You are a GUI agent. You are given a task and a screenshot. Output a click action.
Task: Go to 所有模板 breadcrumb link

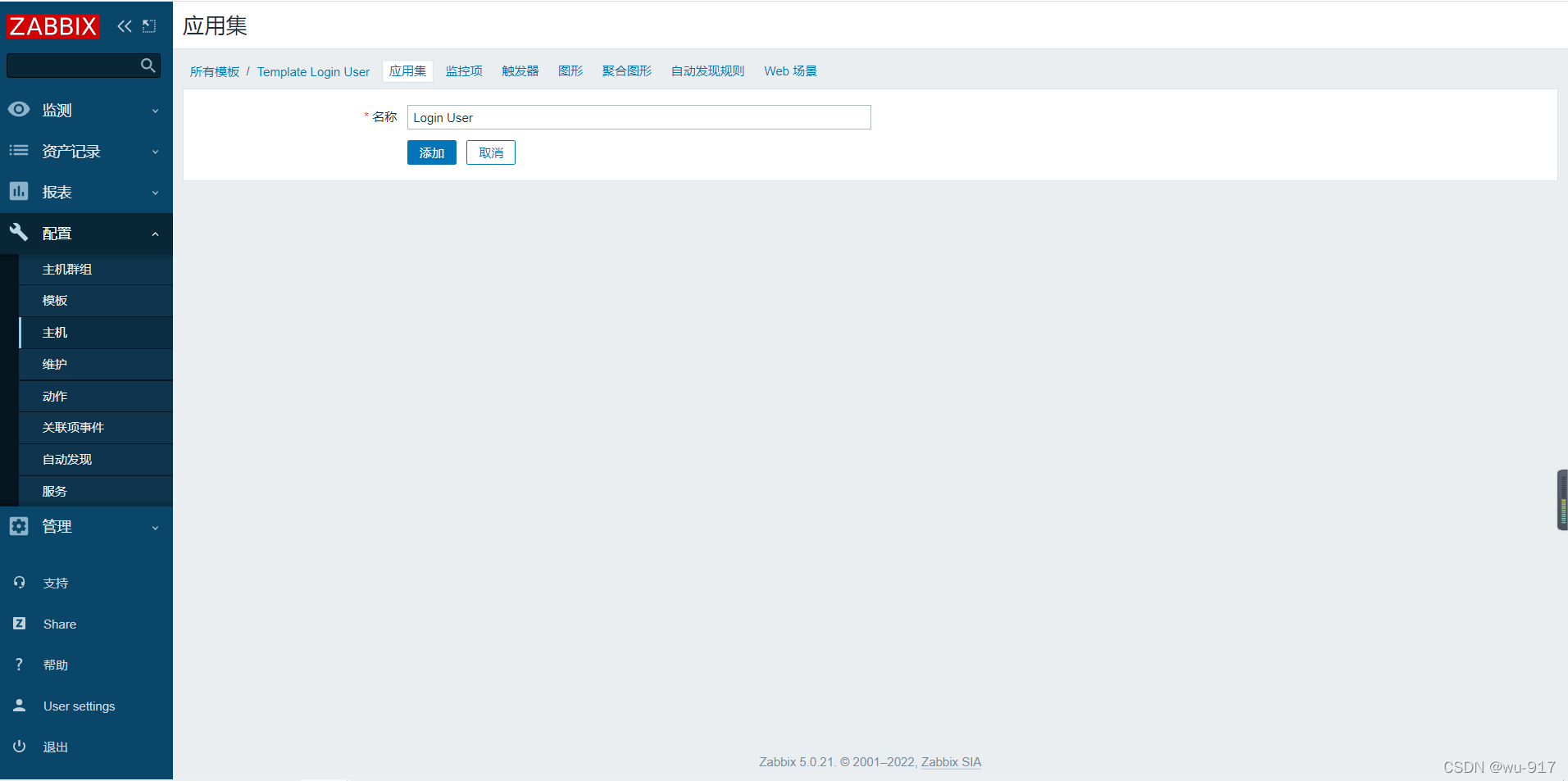(215, 72)
